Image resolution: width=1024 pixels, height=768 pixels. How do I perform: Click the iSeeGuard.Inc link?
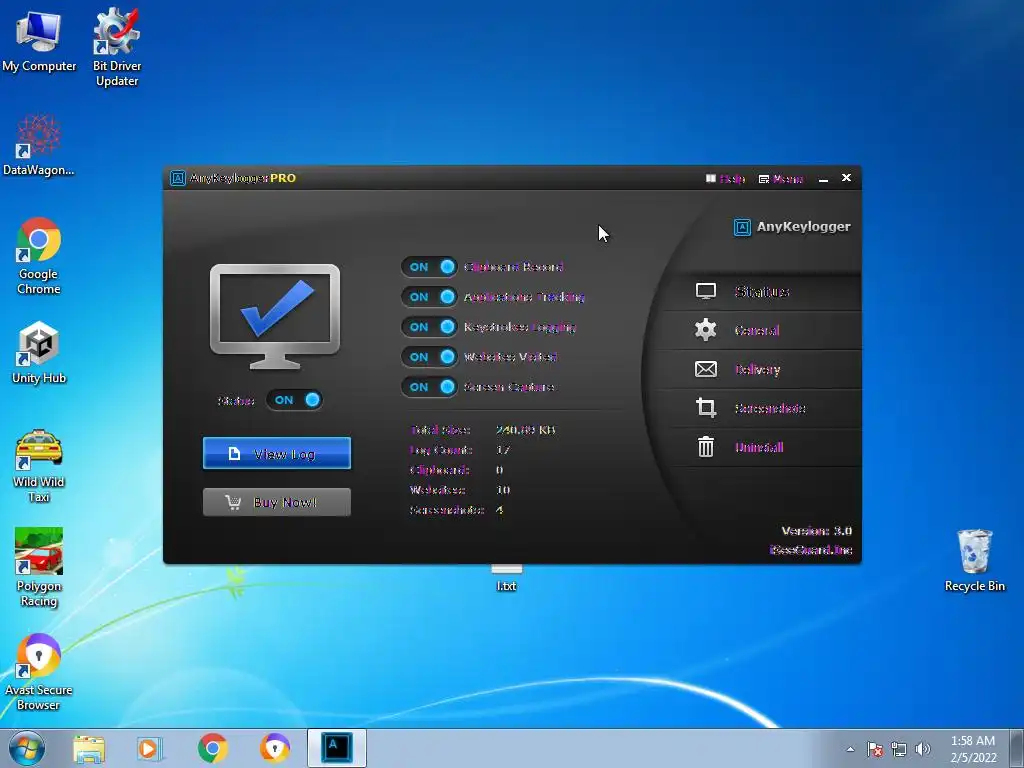coord(810,550)
